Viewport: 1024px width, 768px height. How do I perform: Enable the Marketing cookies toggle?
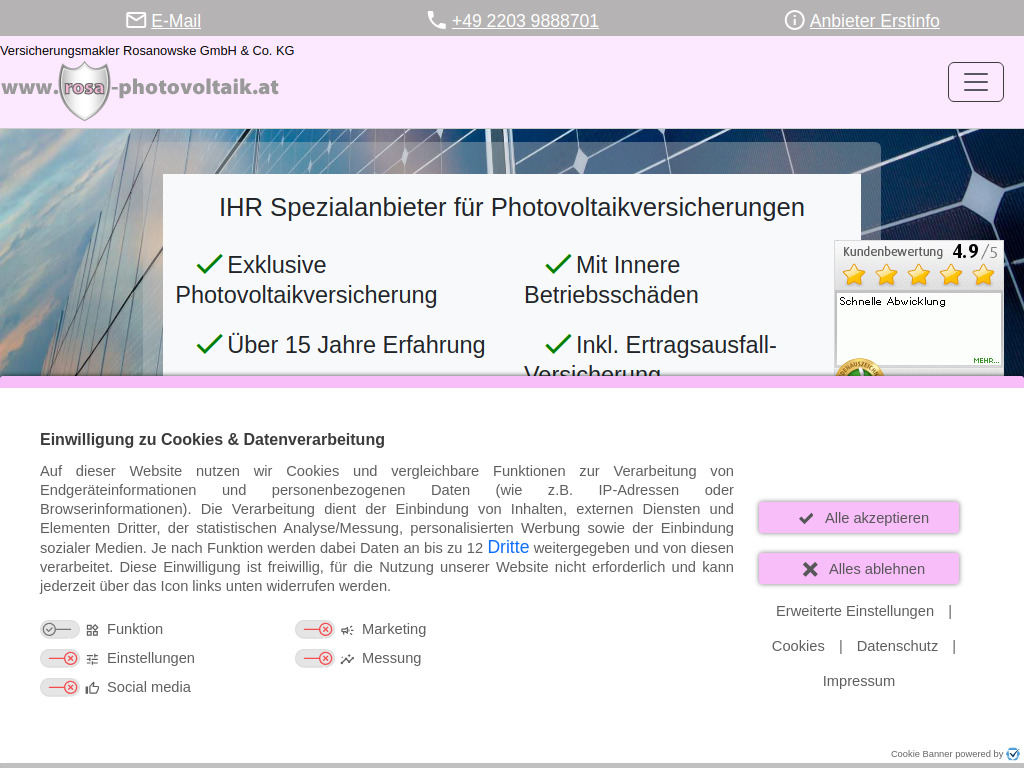315,629
